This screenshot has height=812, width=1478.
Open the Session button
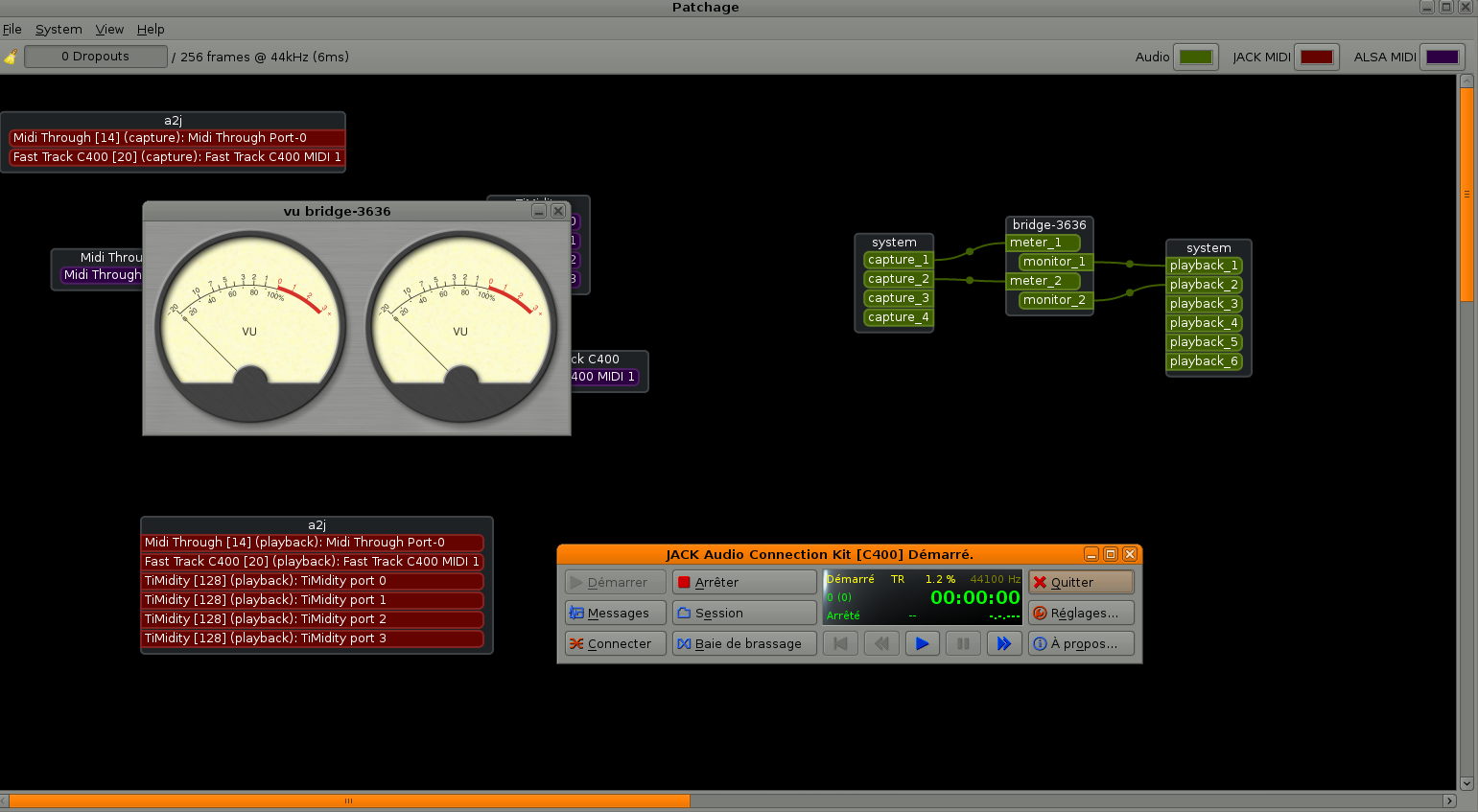[x=744, y=613]
